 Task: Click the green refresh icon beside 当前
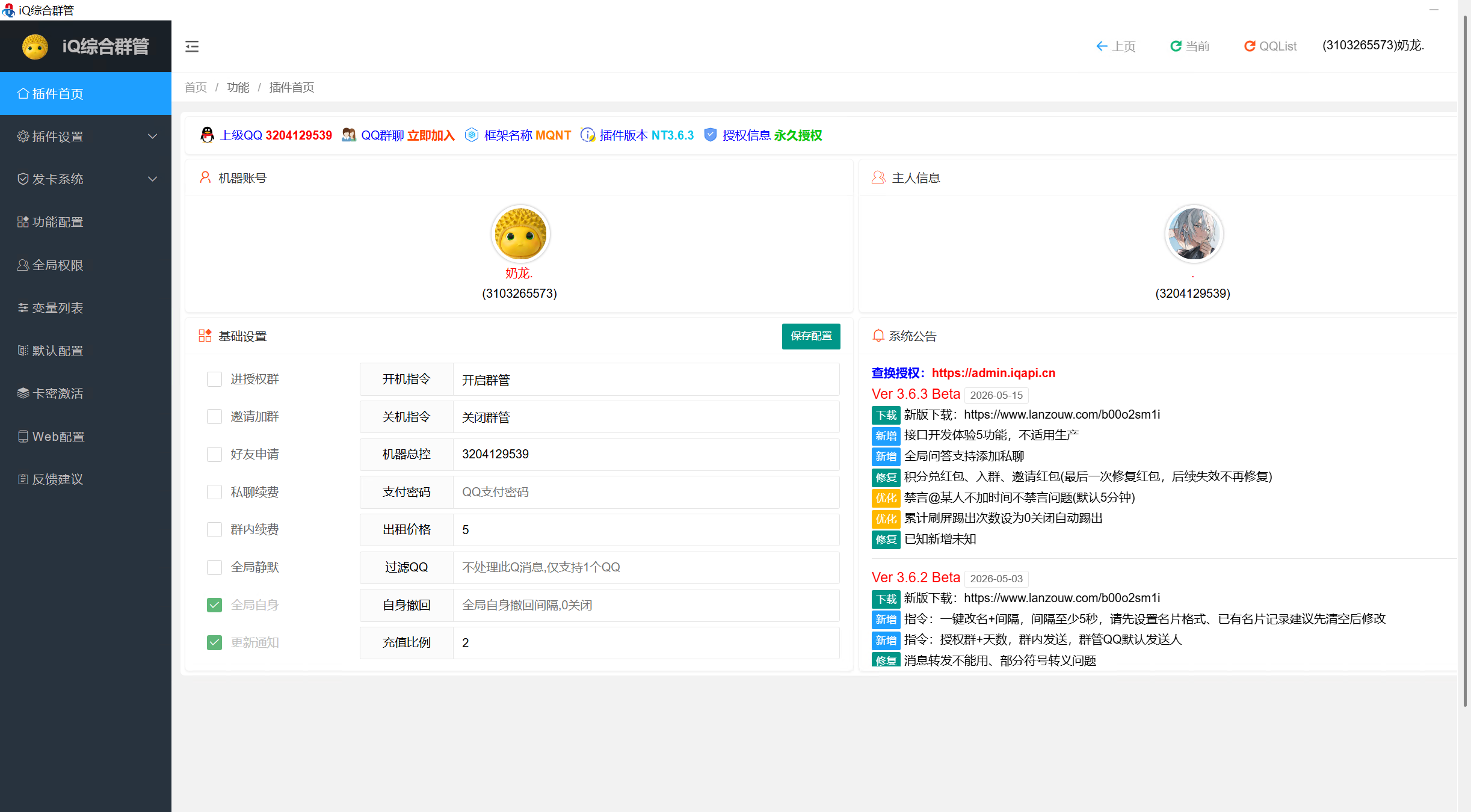(1176, 46)
